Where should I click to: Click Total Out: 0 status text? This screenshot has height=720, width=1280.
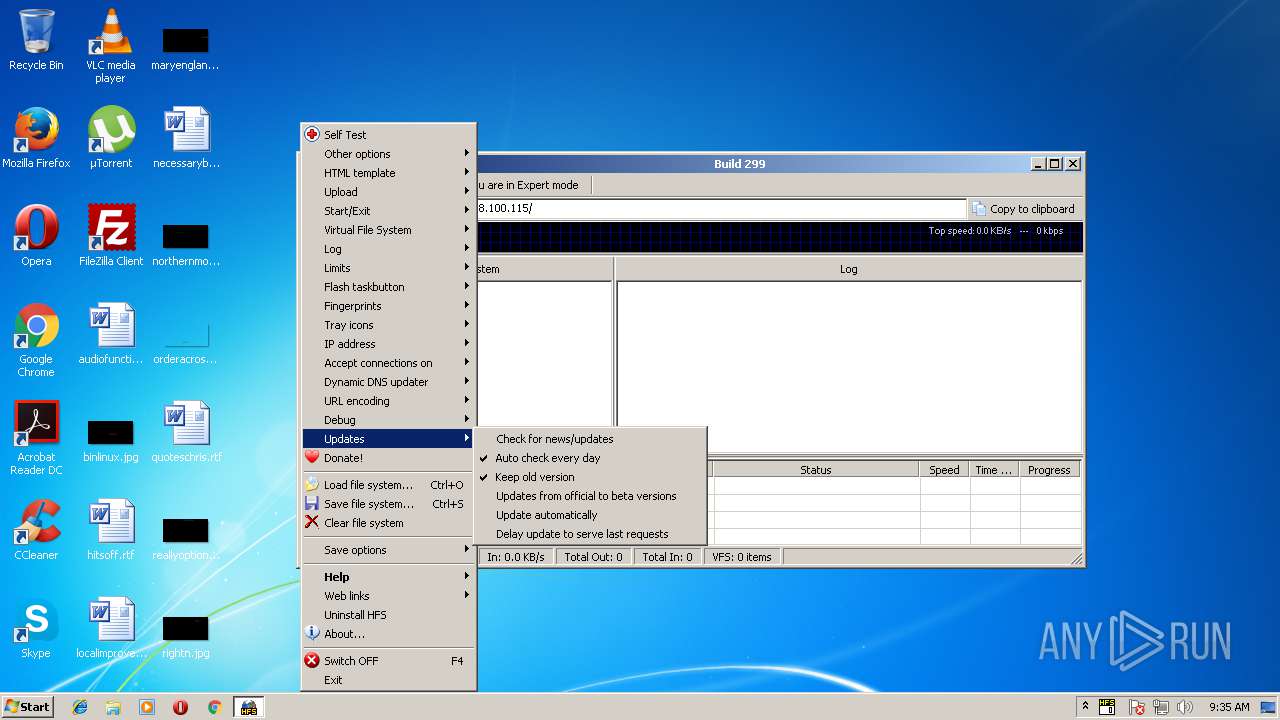click(593, 557)
